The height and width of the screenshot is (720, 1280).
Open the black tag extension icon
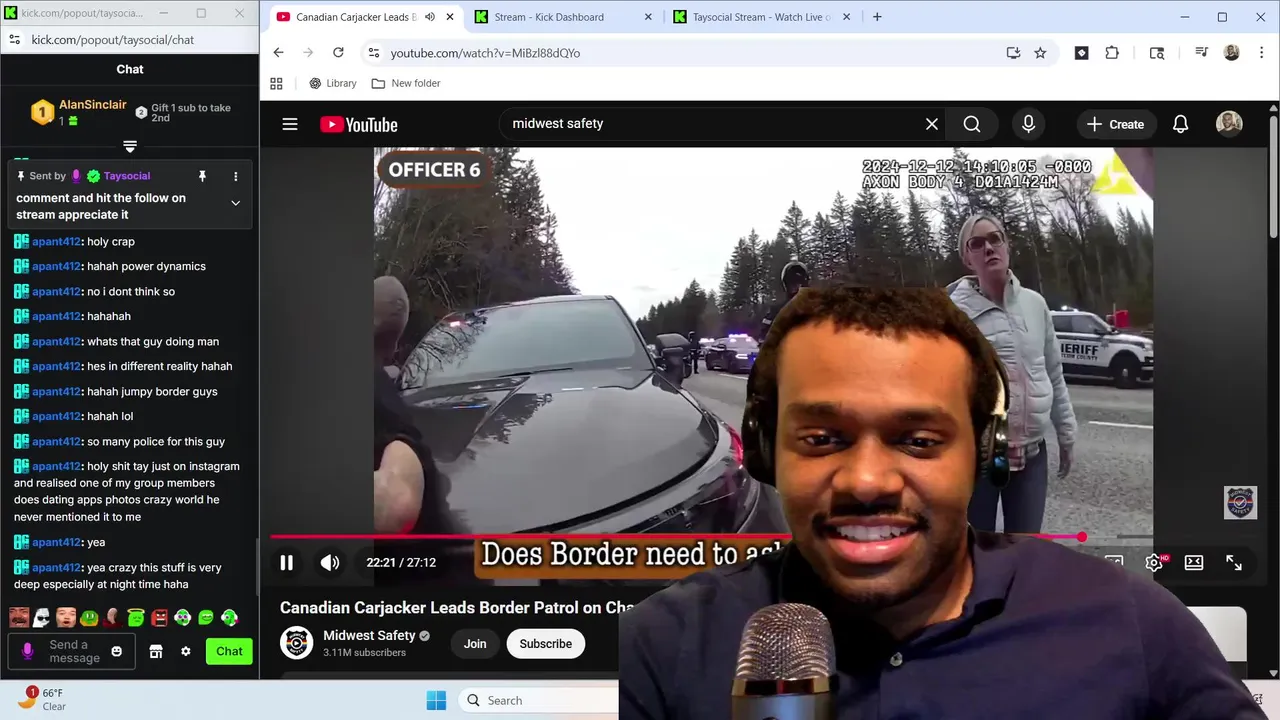click(x=1081, y=53)
